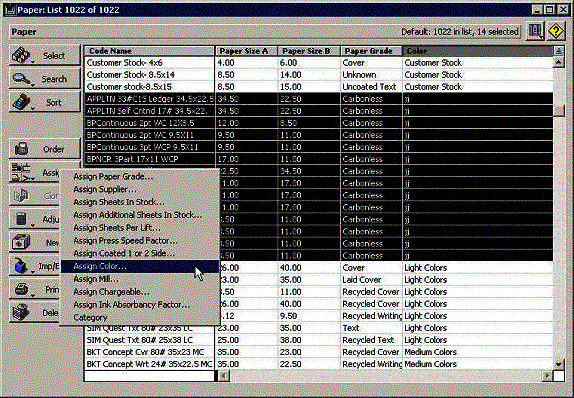This screenshot has height=398, width=574.
Task: Open the Search tool
Action: coord(45,78)
